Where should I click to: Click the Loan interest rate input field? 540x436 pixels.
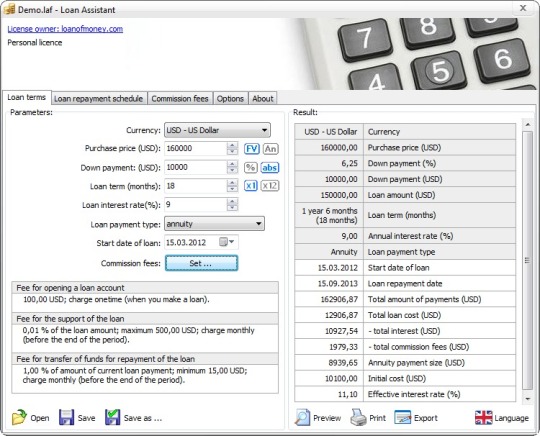click(196, 205)
